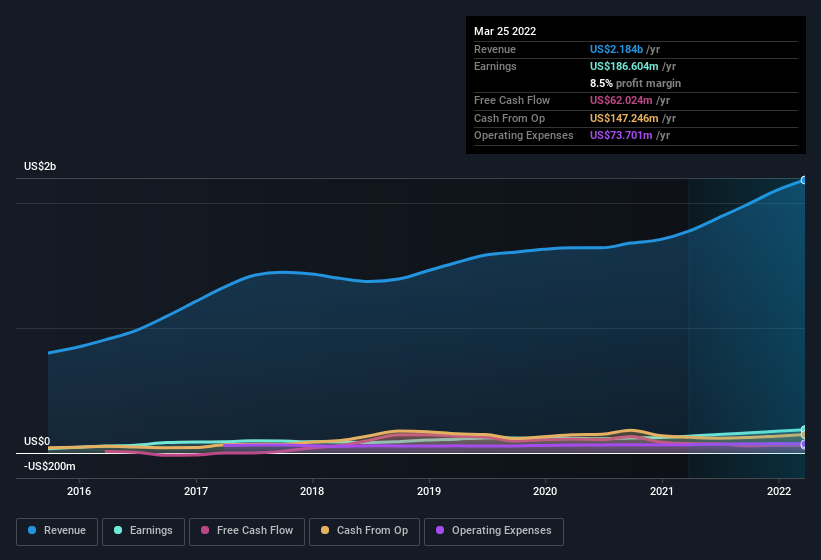Click the US$73.701m operating expenses value
Screen dimensions: 821x560
[x=621, y=135]
